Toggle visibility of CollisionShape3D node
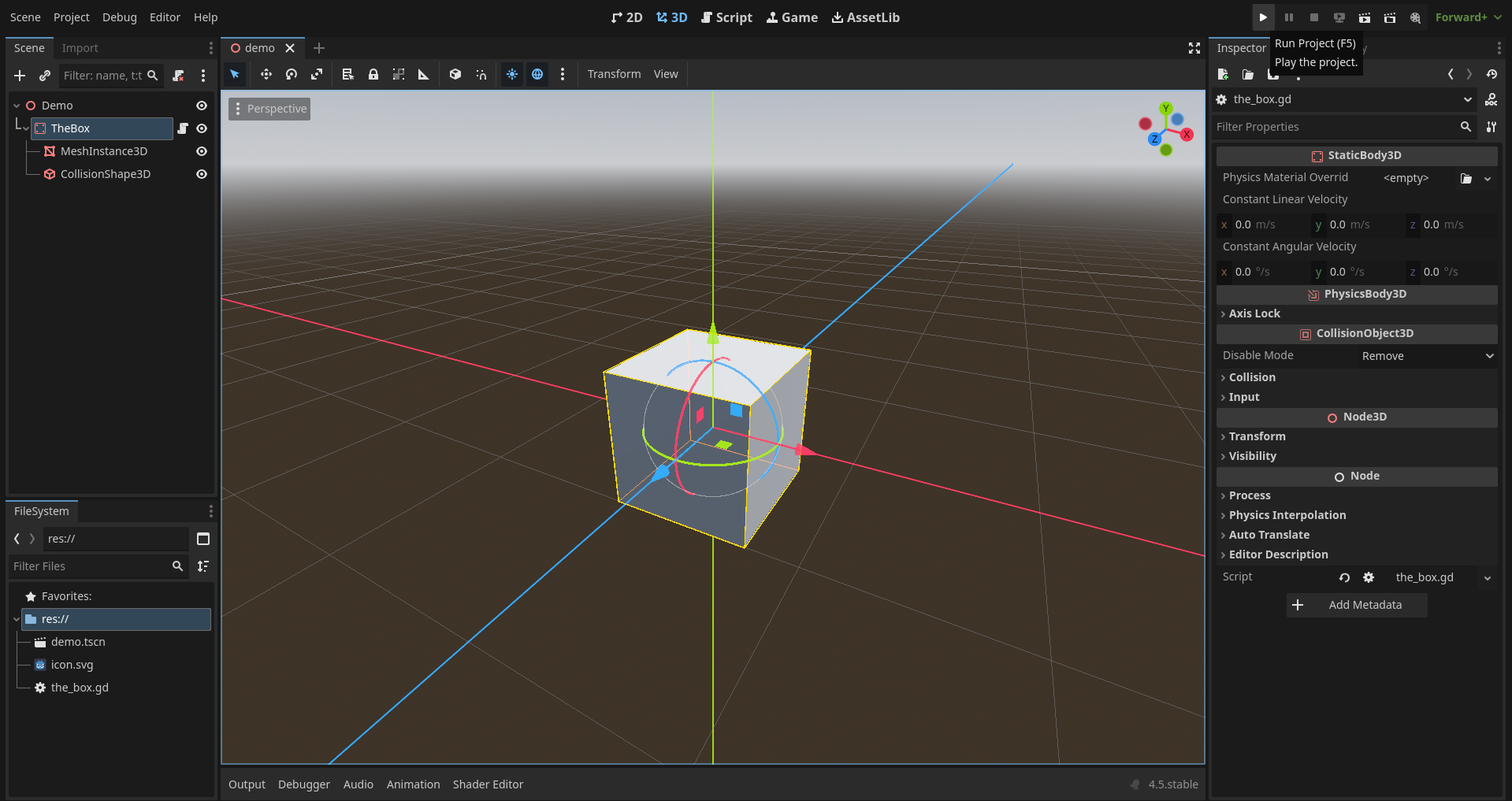The image size is (1512, 801). [x=202, y=174]
